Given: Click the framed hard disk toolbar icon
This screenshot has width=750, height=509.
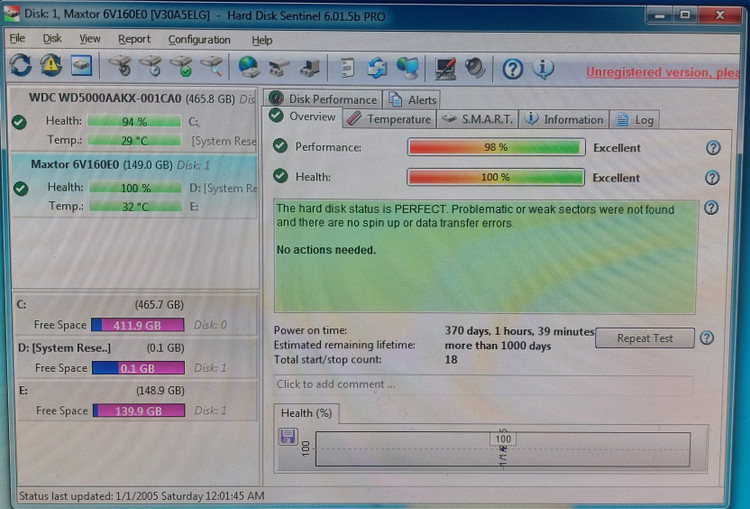Looking at the screenshot, I should tap(81, 65).
